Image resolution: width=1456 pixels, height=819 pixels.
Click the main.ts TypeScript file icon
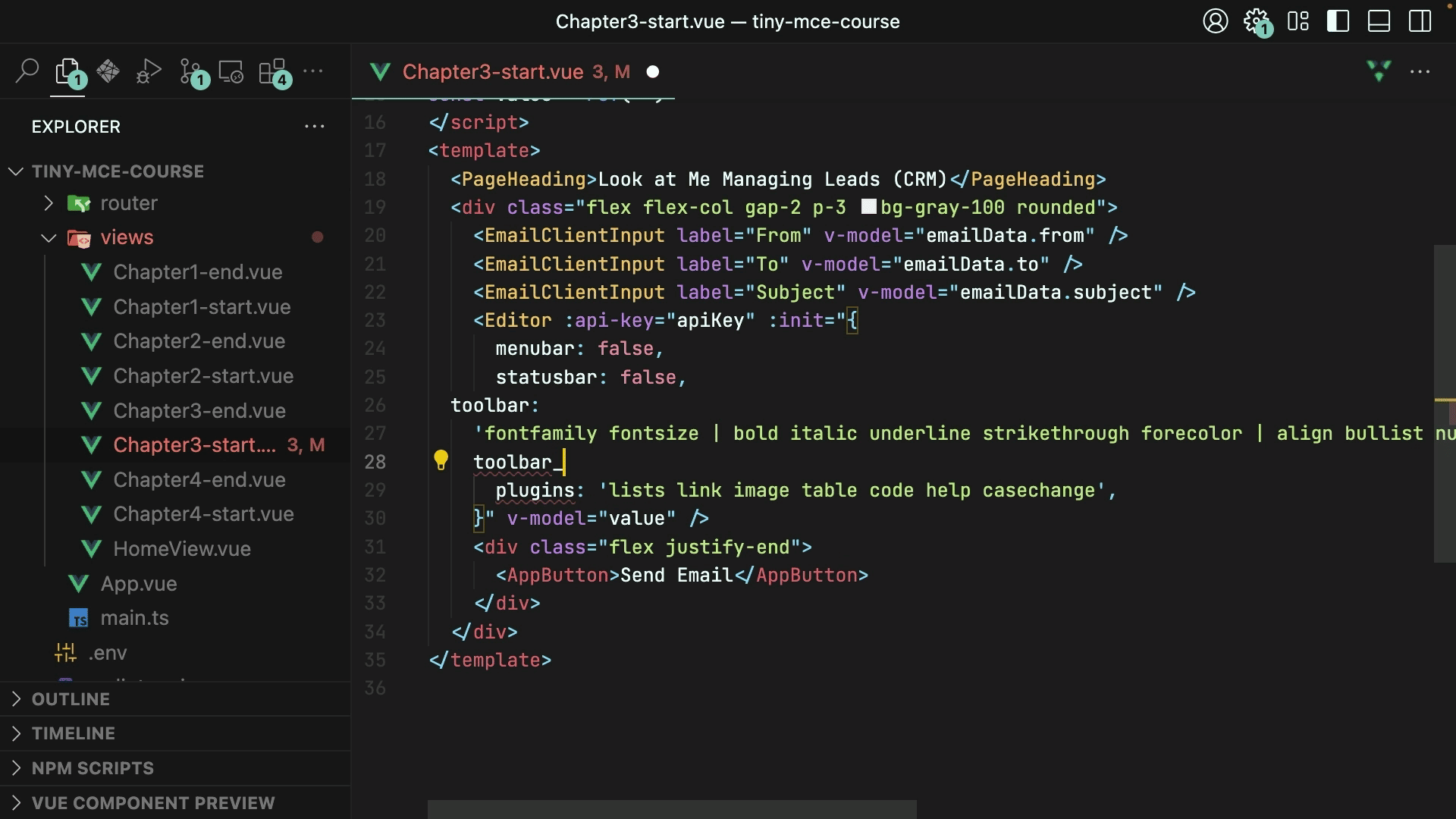(x=79, y=619)
